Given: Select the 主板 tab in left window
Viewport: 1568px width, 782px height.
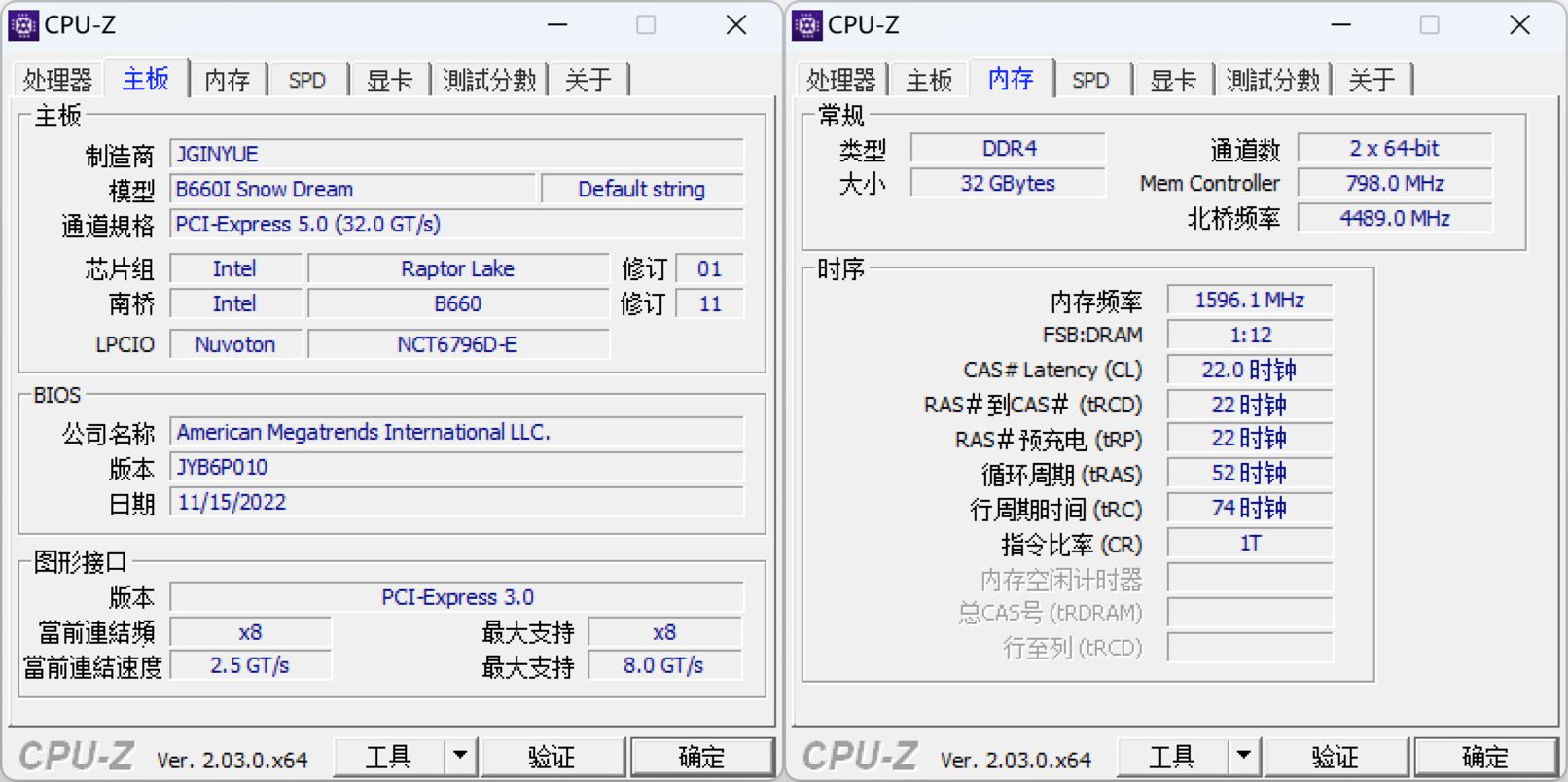Looking at the screenshot, I should pos(146,79).
